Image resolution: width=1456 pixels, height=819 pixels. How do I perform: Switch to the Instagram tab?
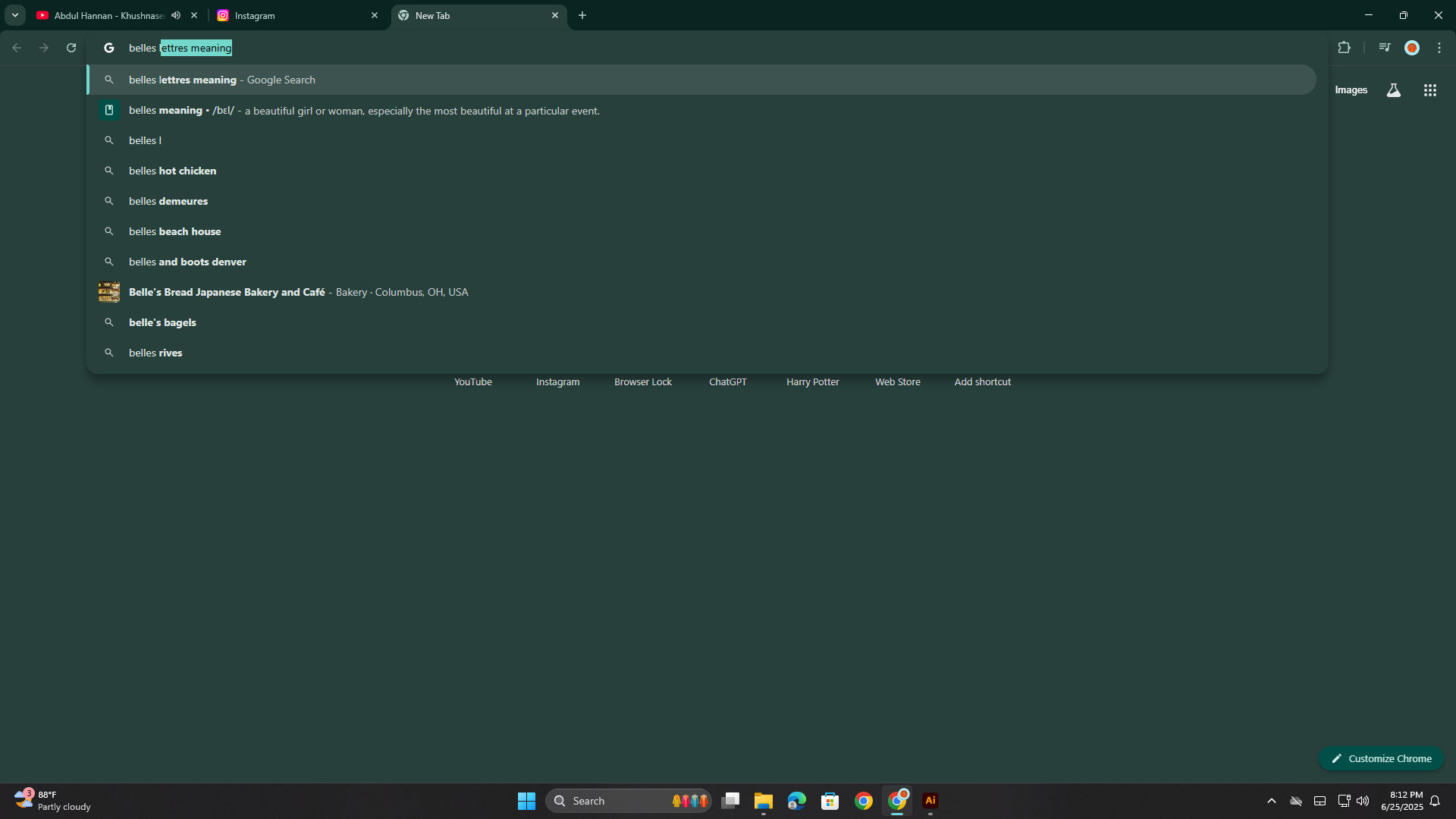coord(297,15)
